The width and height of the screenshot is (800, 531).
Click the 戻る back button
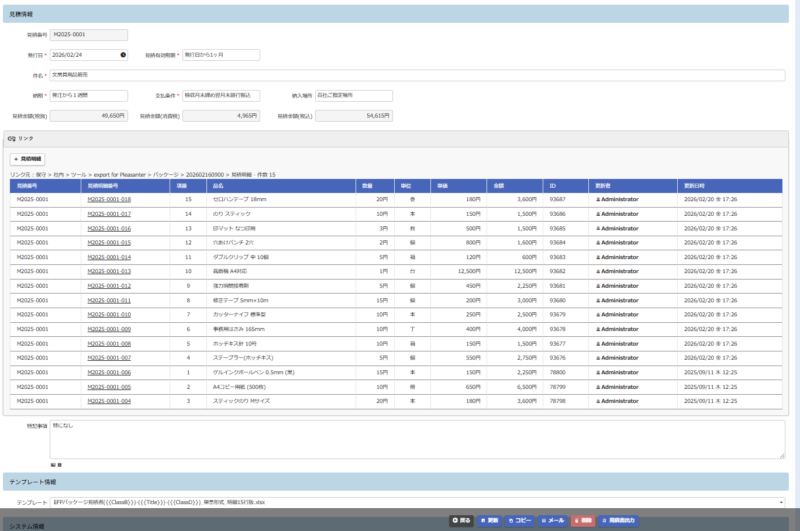[x=461, y=521]
